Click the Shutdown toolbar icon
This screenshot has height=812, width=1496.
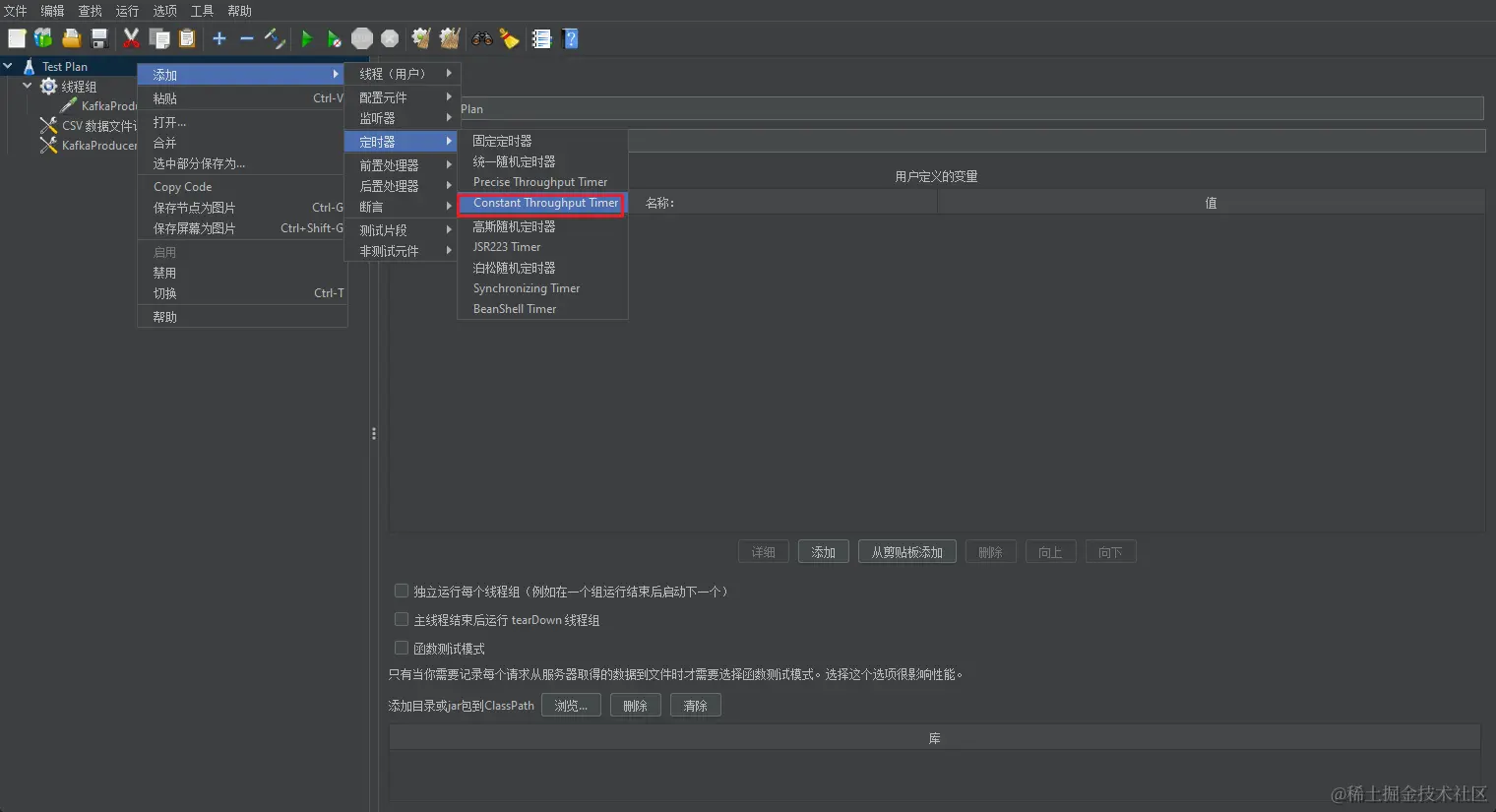point(390,38)
